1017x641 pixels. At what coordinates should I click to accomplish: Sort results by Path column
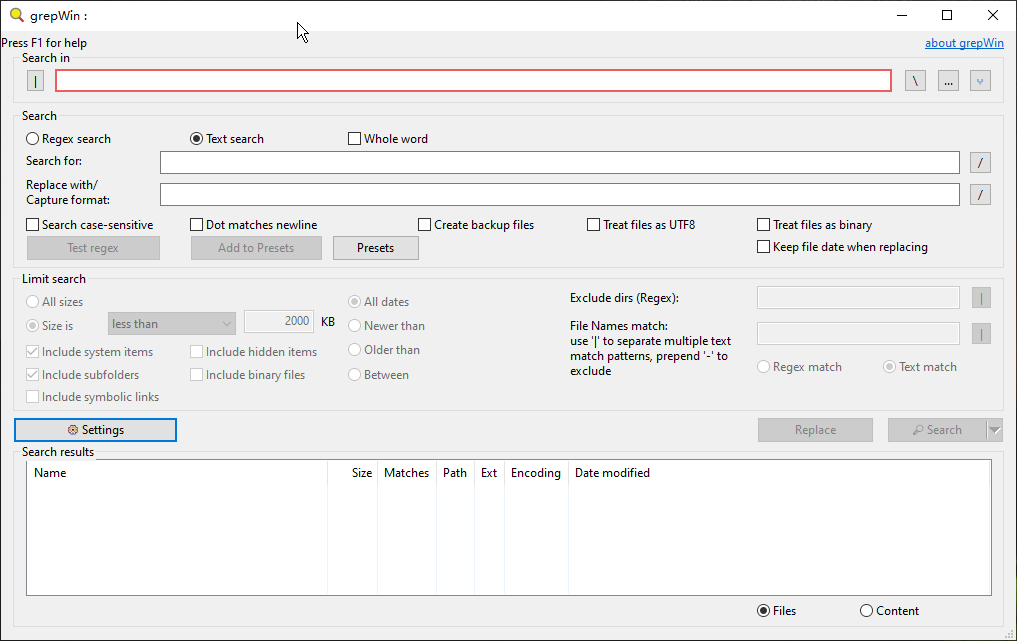455,473
